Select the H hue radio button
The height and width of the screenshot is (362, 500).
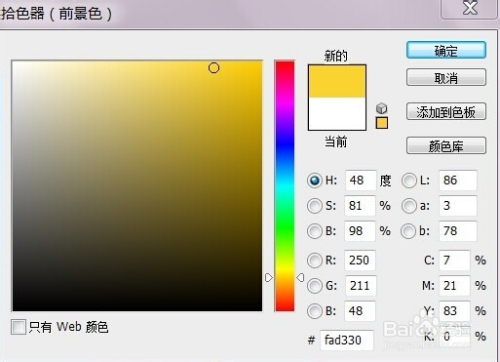tap(314, 181)
